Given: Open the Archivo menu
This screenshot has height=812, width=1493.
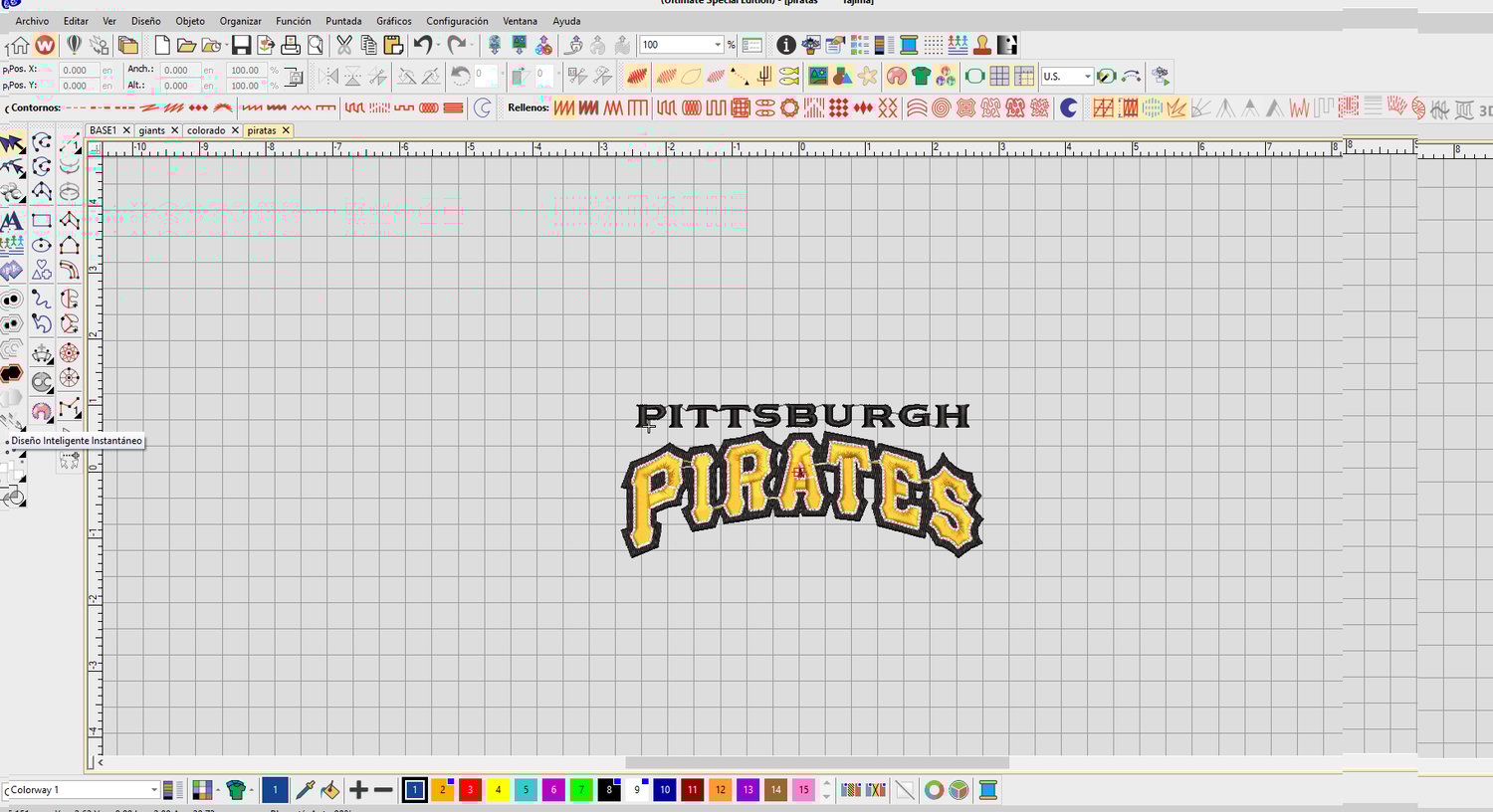Looking at the screenshot, I should pyautogui.click(x=32, y=21).
